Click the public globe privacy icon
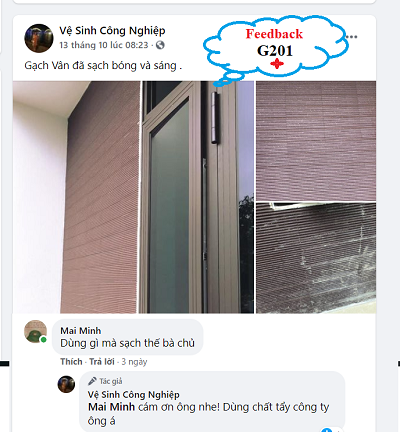 point(160,45)
